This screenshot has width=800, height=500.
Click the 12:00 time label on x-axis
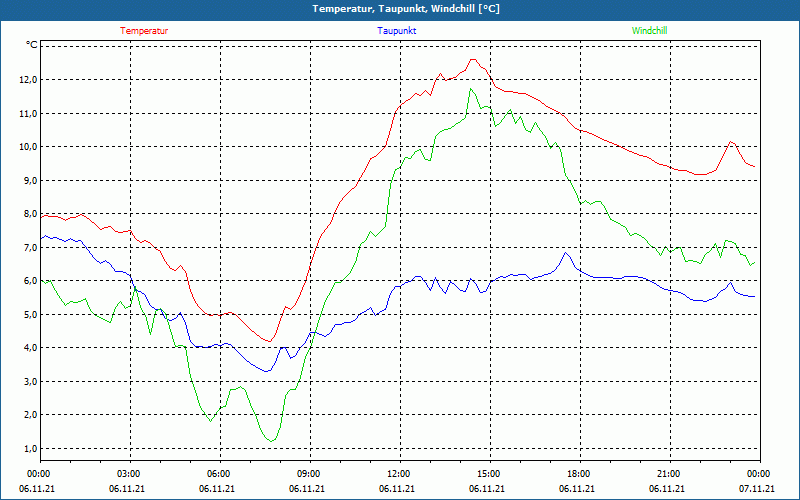(x=398, y=474)
